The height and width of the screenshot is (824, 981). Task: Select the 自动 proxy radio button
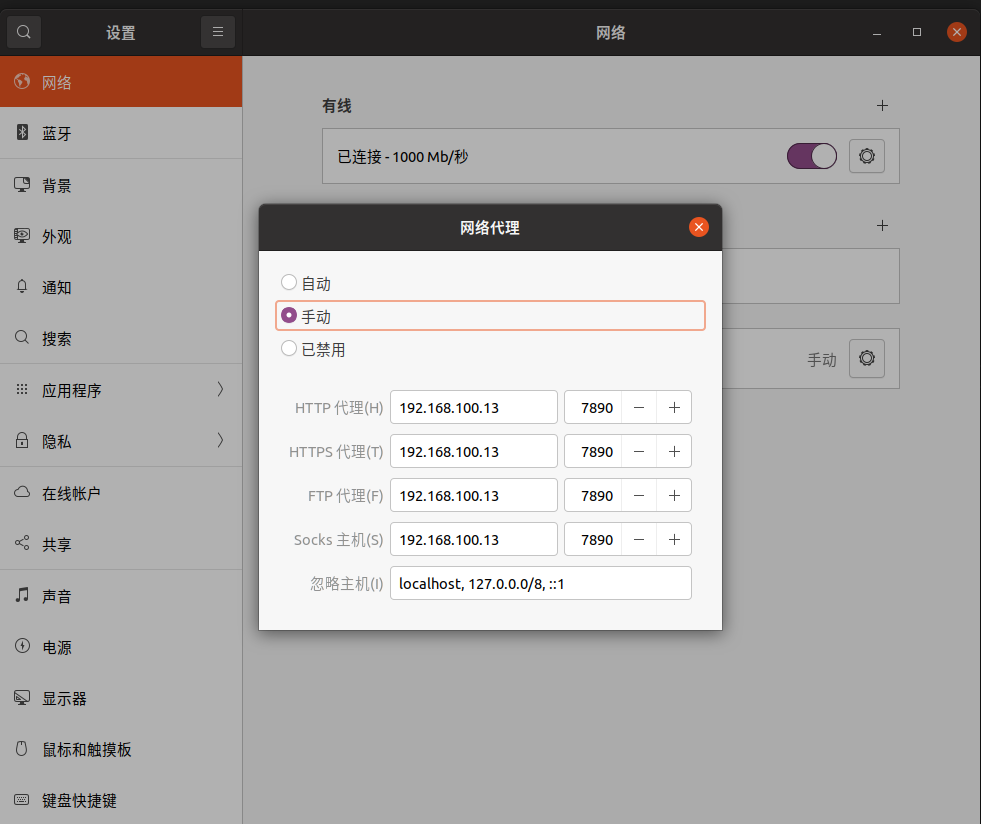pos(288,282)
